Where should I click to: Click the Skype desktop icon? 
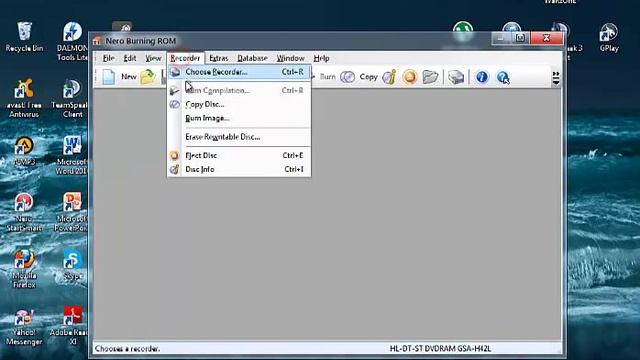coord(72,265)
